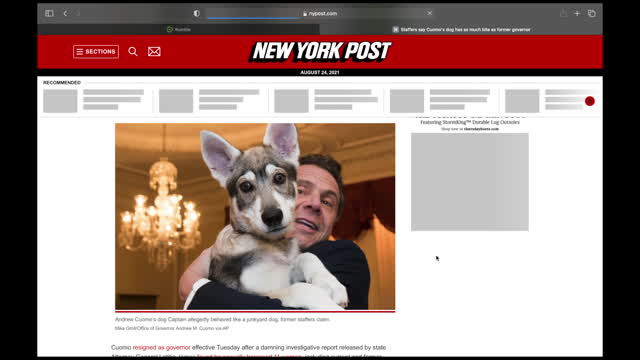This screenshot has width=640, height=360.
Task: Switch to the Rumble tab
Action: [178, 29]
